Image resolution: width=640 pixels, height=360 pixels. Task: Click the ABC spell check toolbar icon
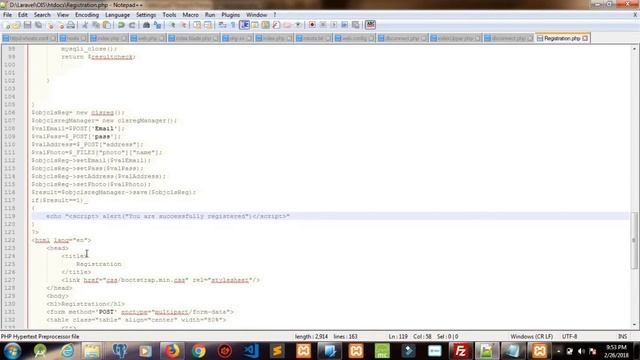pyautogui.click(x=370, y=25)
